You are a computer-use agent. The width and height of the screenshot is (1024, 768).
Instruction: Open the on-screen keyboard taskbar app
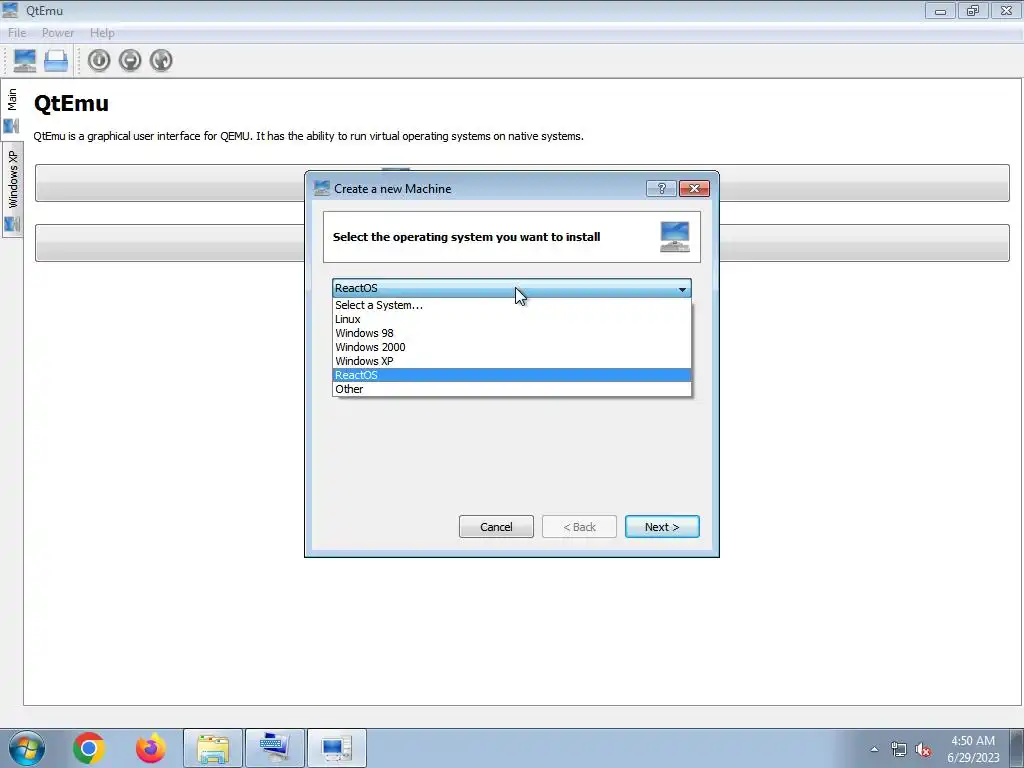click(x=275, y=748)
